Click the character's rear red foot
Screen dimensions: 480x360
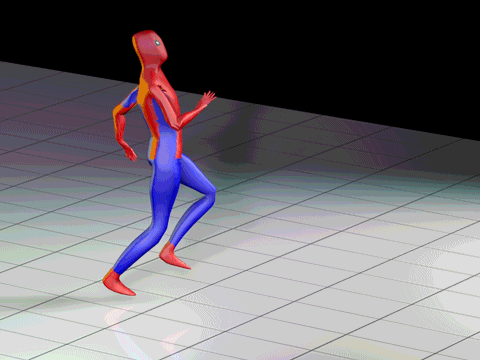118,283
